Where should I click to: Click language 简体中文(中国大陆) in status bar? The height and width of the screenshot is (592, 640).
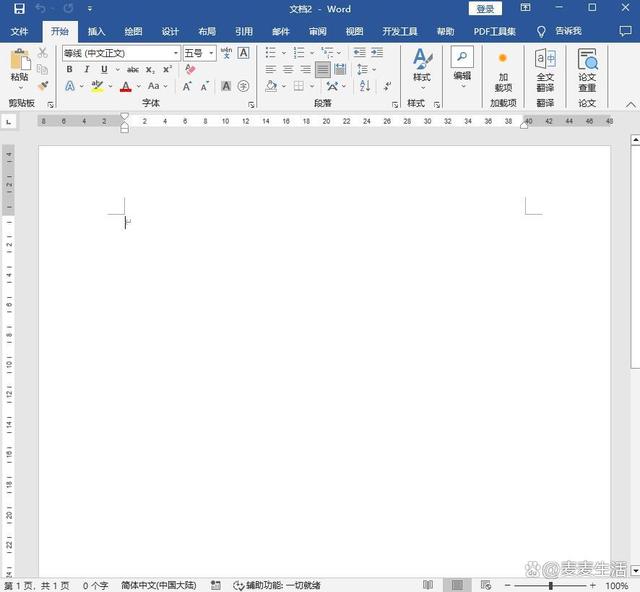159,585
